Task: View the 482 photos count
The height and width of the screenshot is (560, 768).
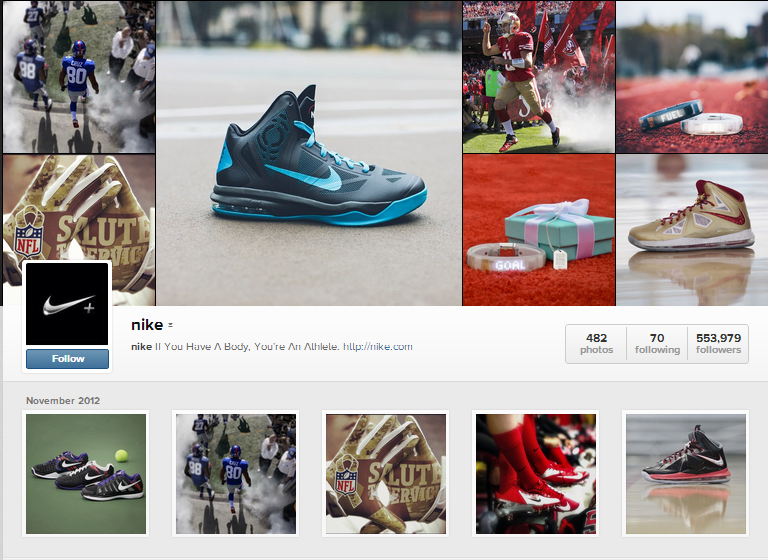Action: click(596, 343)
